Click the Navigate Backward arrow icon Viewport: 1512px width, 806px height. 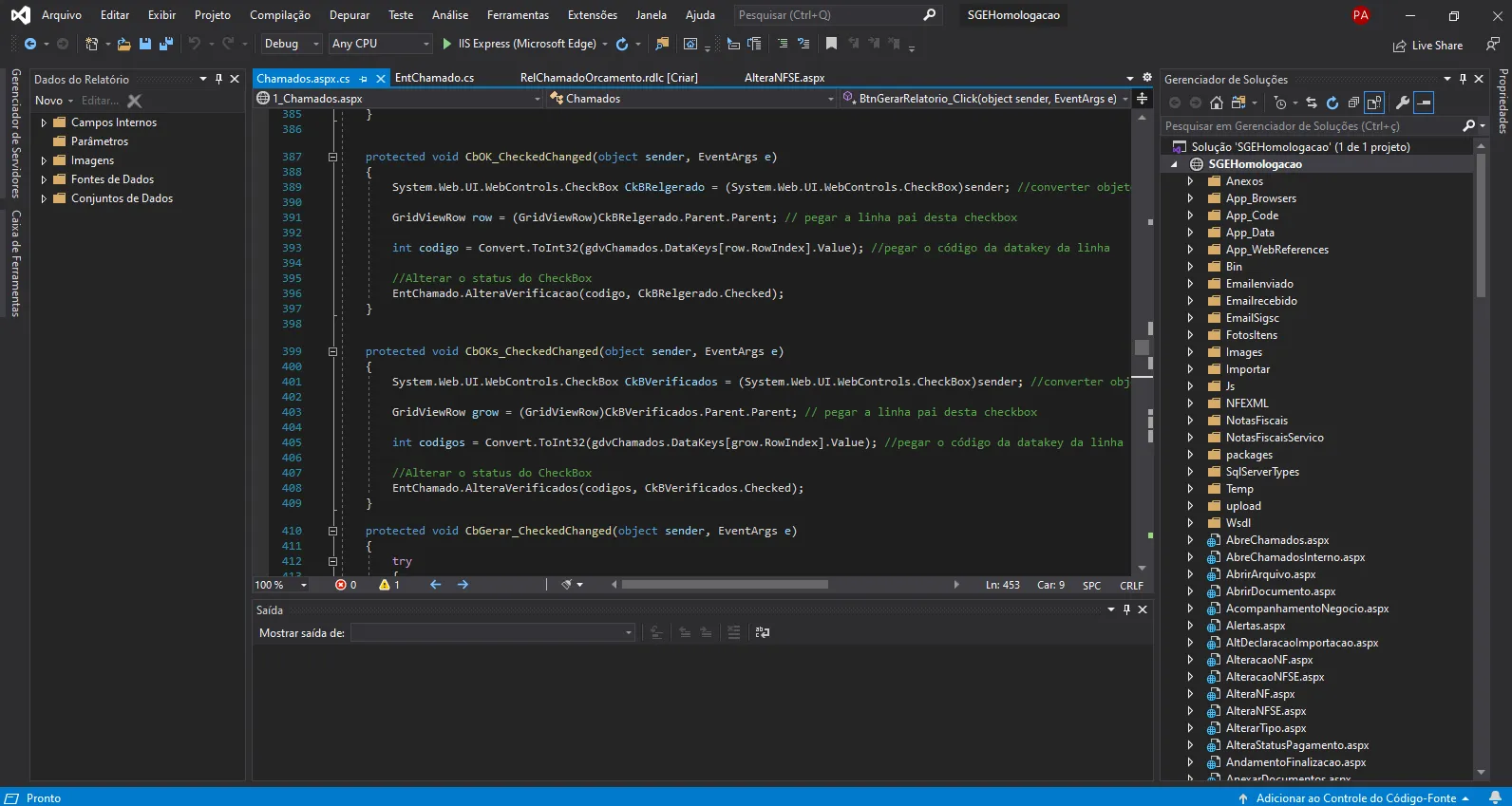point(30,44)
